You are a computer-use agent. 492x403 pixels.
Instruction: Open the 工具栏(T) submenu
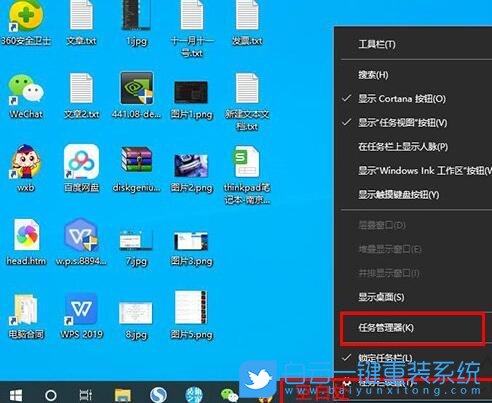pyautogui.click(x=413, y=44)
